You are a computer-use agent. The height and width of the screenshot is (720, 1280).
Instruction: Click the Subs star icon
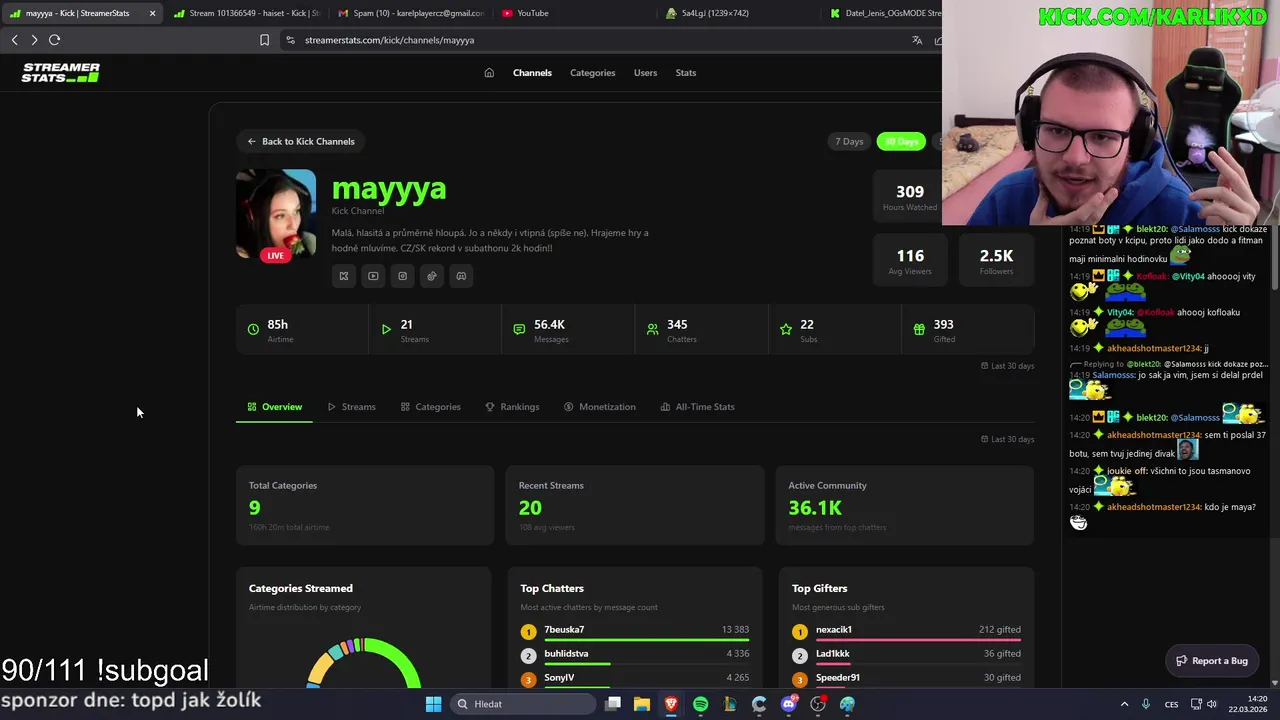click(786, 329)
